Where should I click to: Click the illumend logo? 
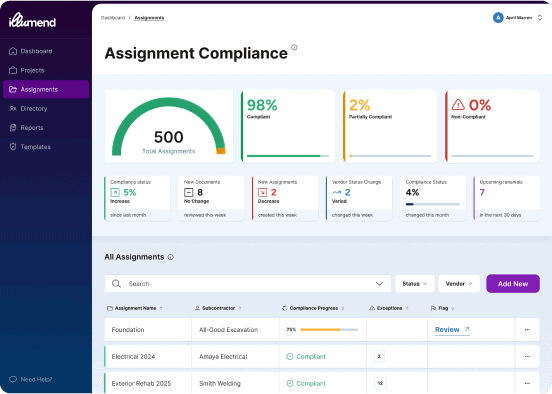point(32,20)
